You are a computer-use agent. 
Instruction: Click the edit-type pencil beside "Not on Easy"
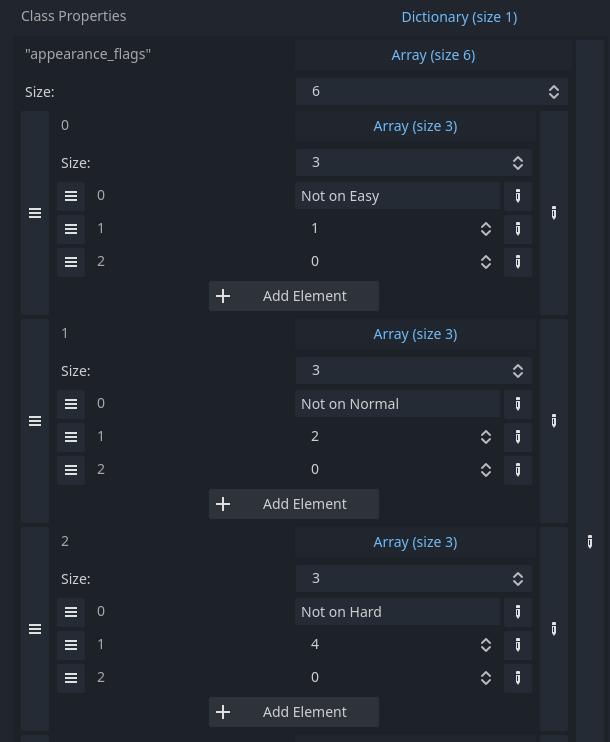(518, 196)
